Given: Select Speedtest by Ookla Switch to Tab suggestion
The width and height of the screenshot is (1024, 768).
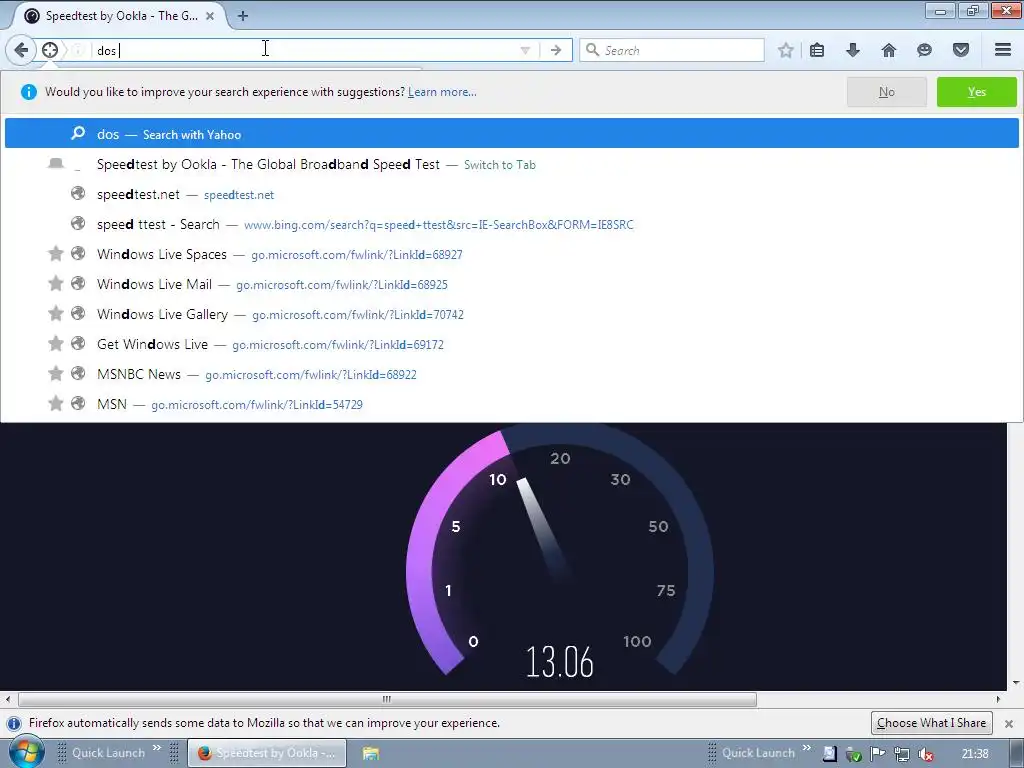Looking at the screenshot, I should click(x=511, y=165).
